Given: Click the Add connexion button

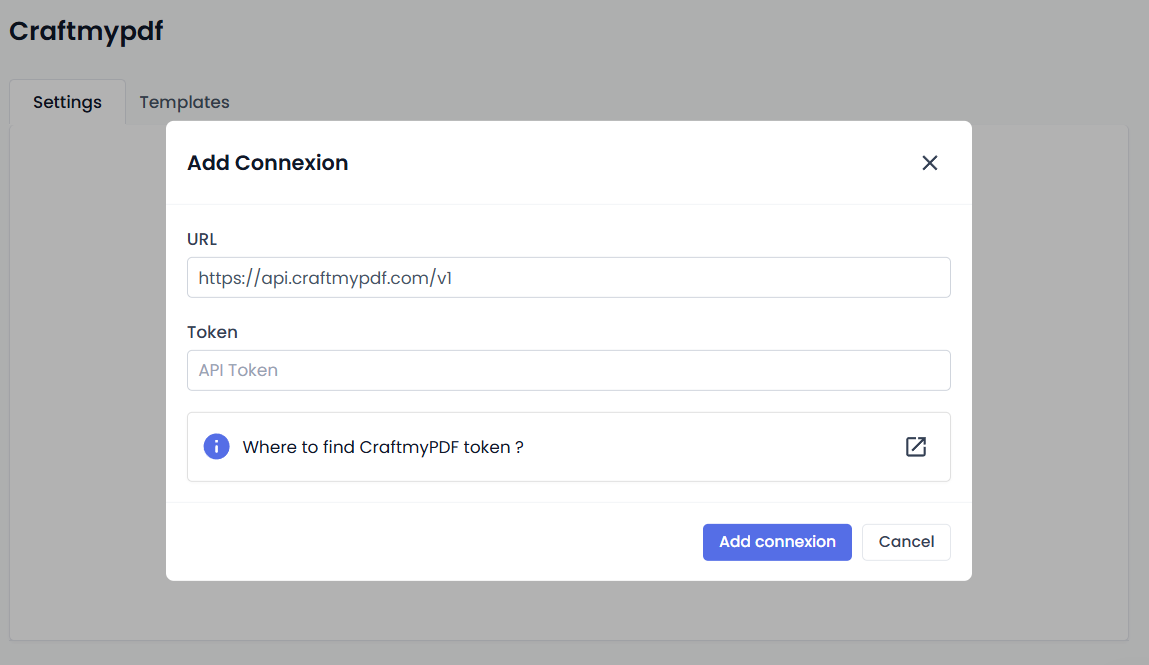Looking at the screenshot, I should click(777, 542).
